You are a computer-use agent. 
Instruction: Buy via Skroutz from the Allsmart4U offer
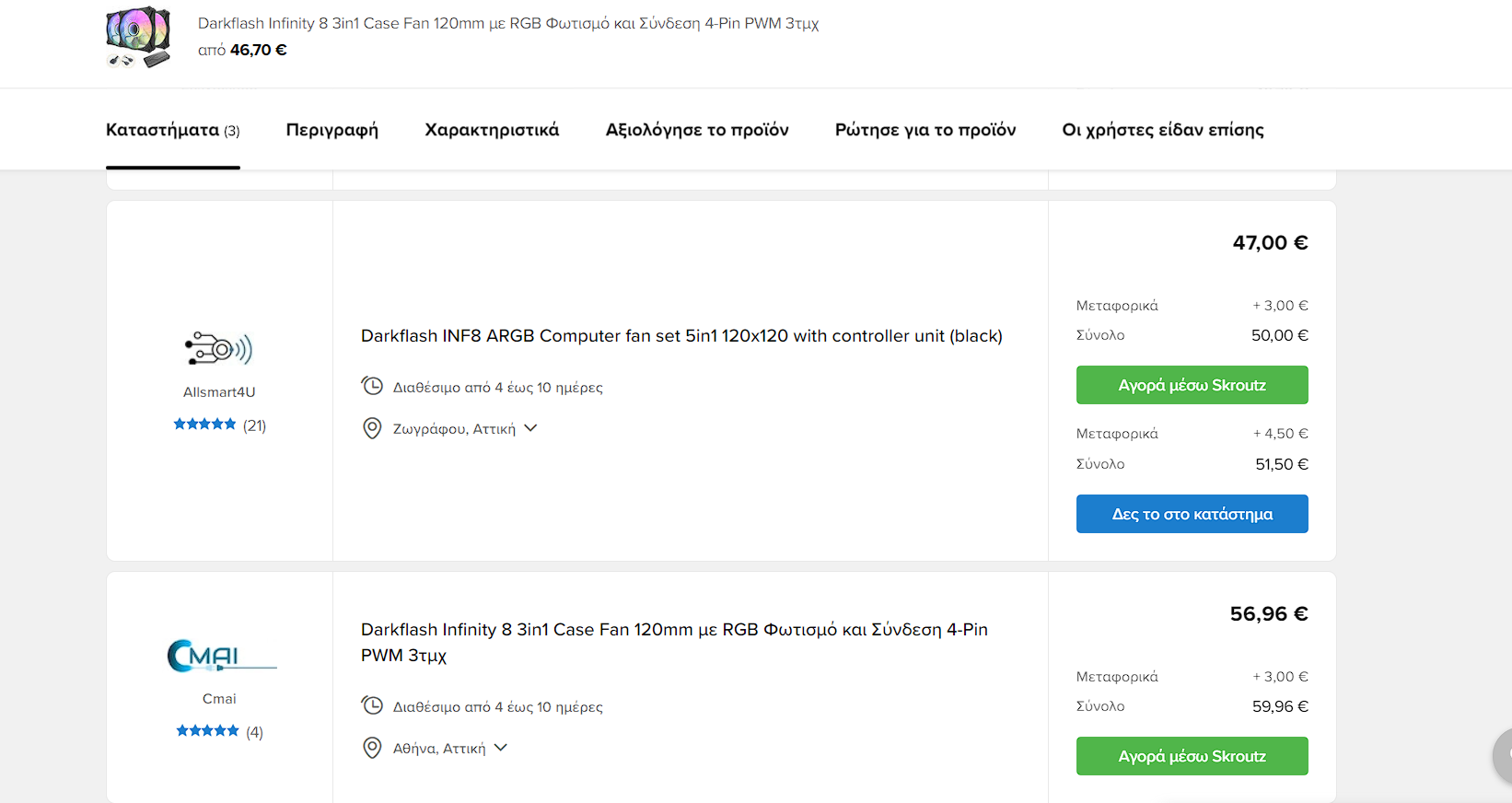(x=1192, y=385)
